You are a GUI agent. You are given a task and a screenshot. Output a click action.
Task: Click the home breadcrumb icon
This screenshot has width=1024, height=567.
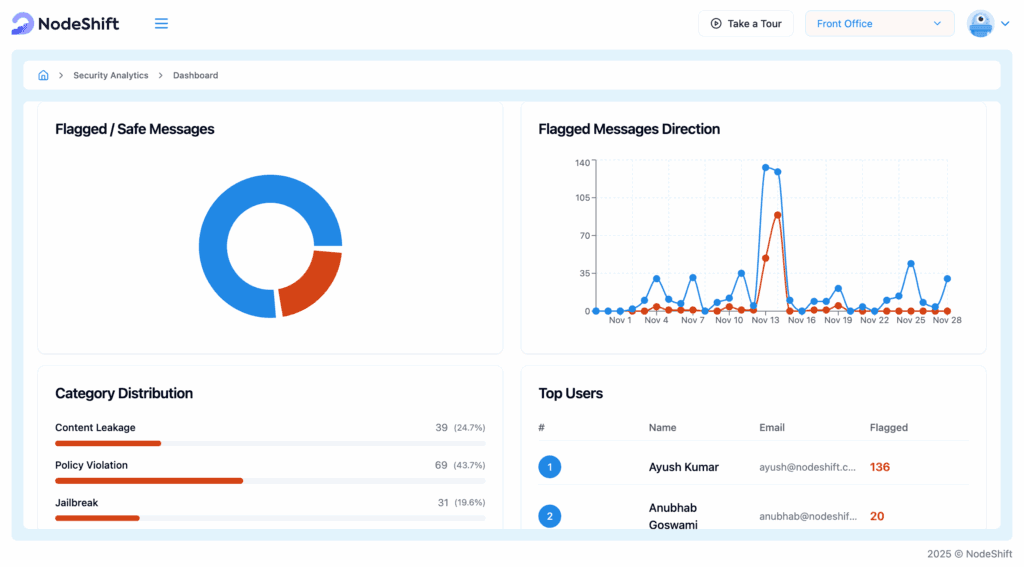(43, 75)
